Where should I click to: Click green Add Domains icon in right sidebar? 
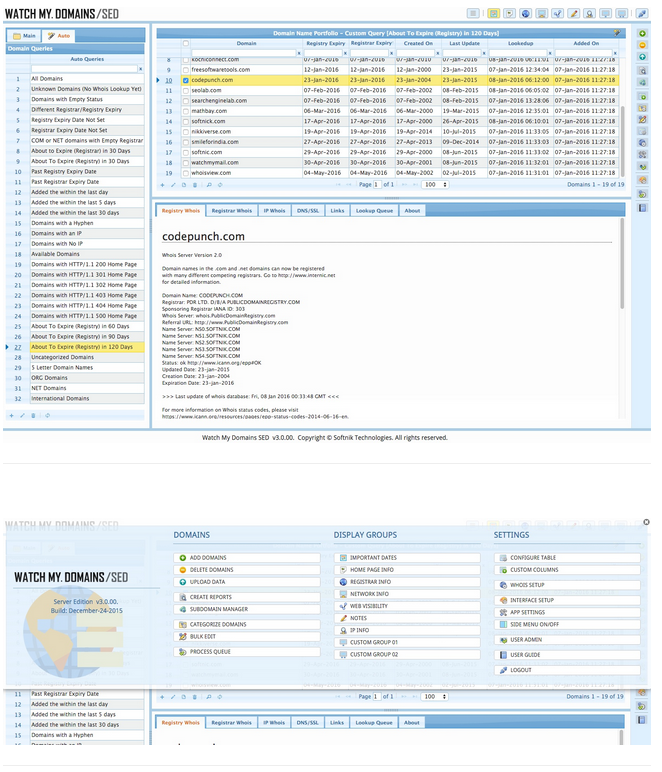[642, 33]
